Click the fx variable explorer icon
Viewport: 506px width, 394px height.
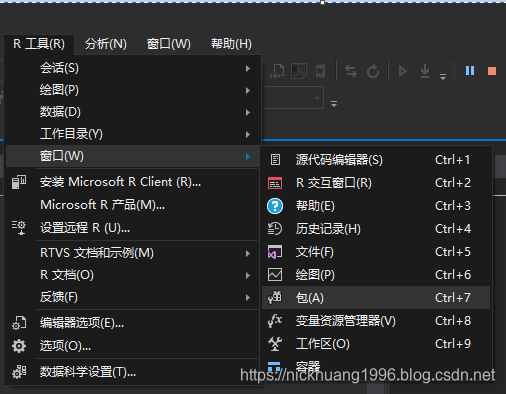pyautogui.click(x=275, y=321)
